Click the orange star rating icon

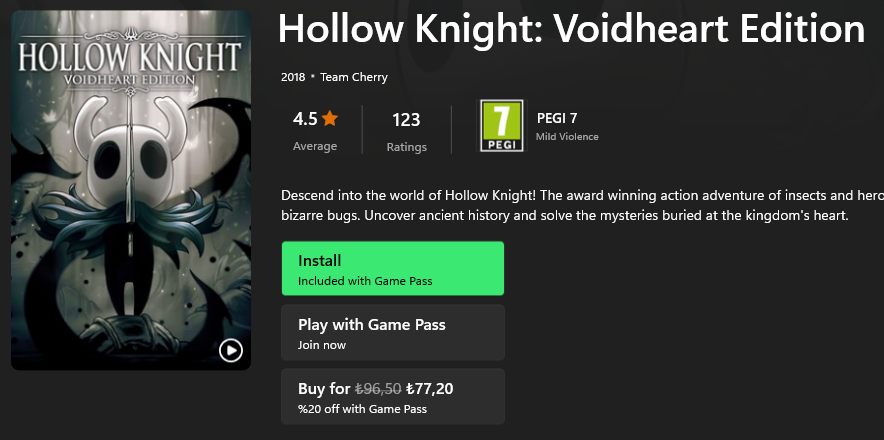tap(330, 119)
